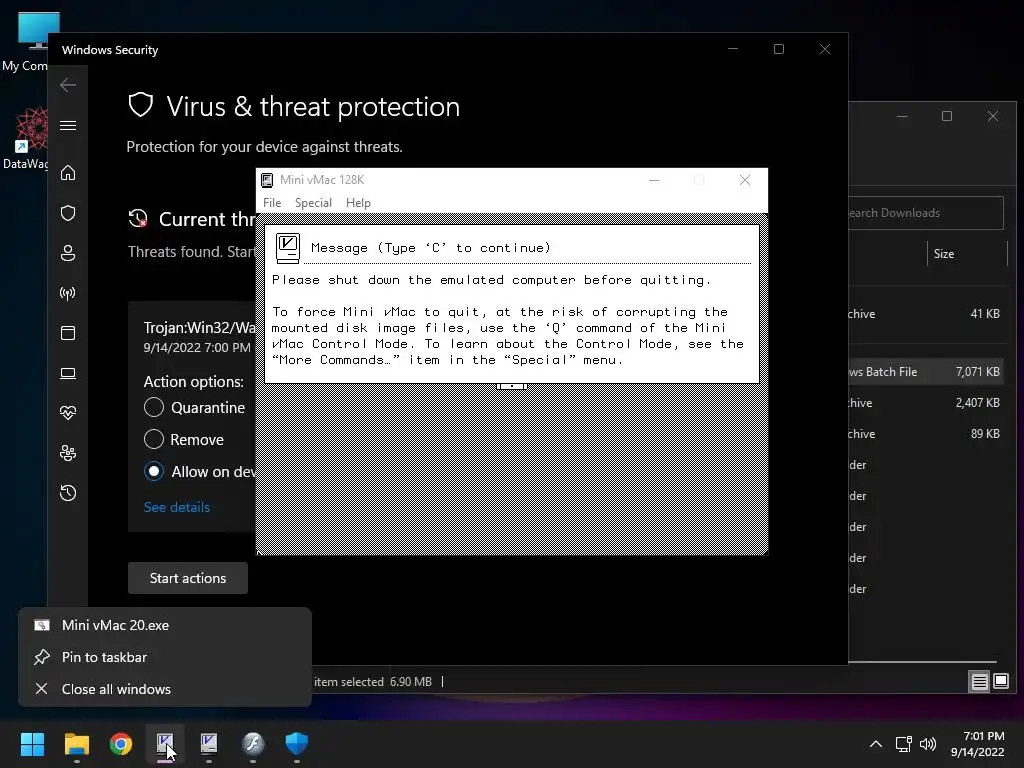Click the Mini vMac title bar icon

pyautogui.click(x=267, y=180)
